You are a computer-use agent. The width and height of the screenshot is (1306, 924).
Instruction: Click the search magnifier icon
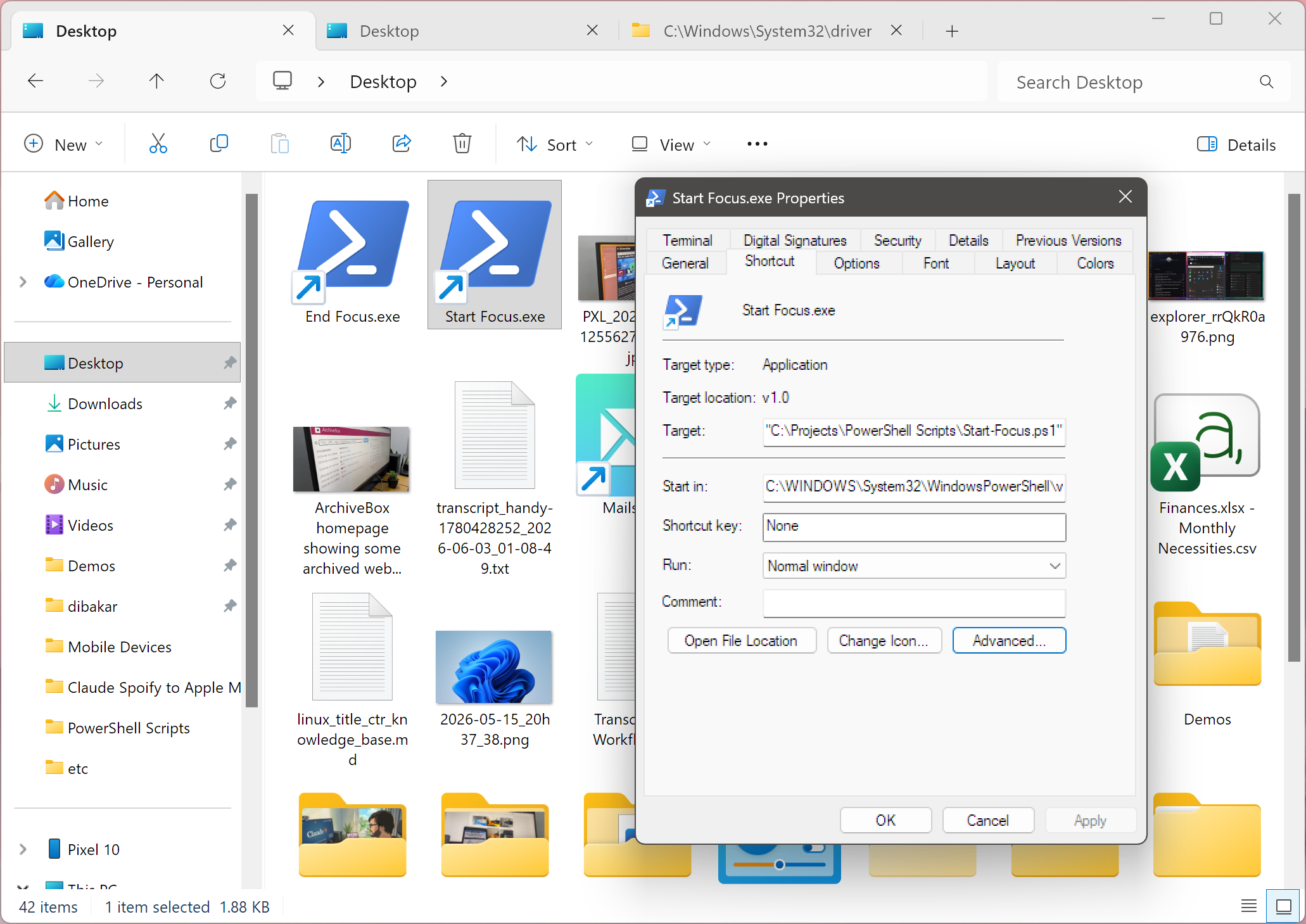pos(1267,82)
